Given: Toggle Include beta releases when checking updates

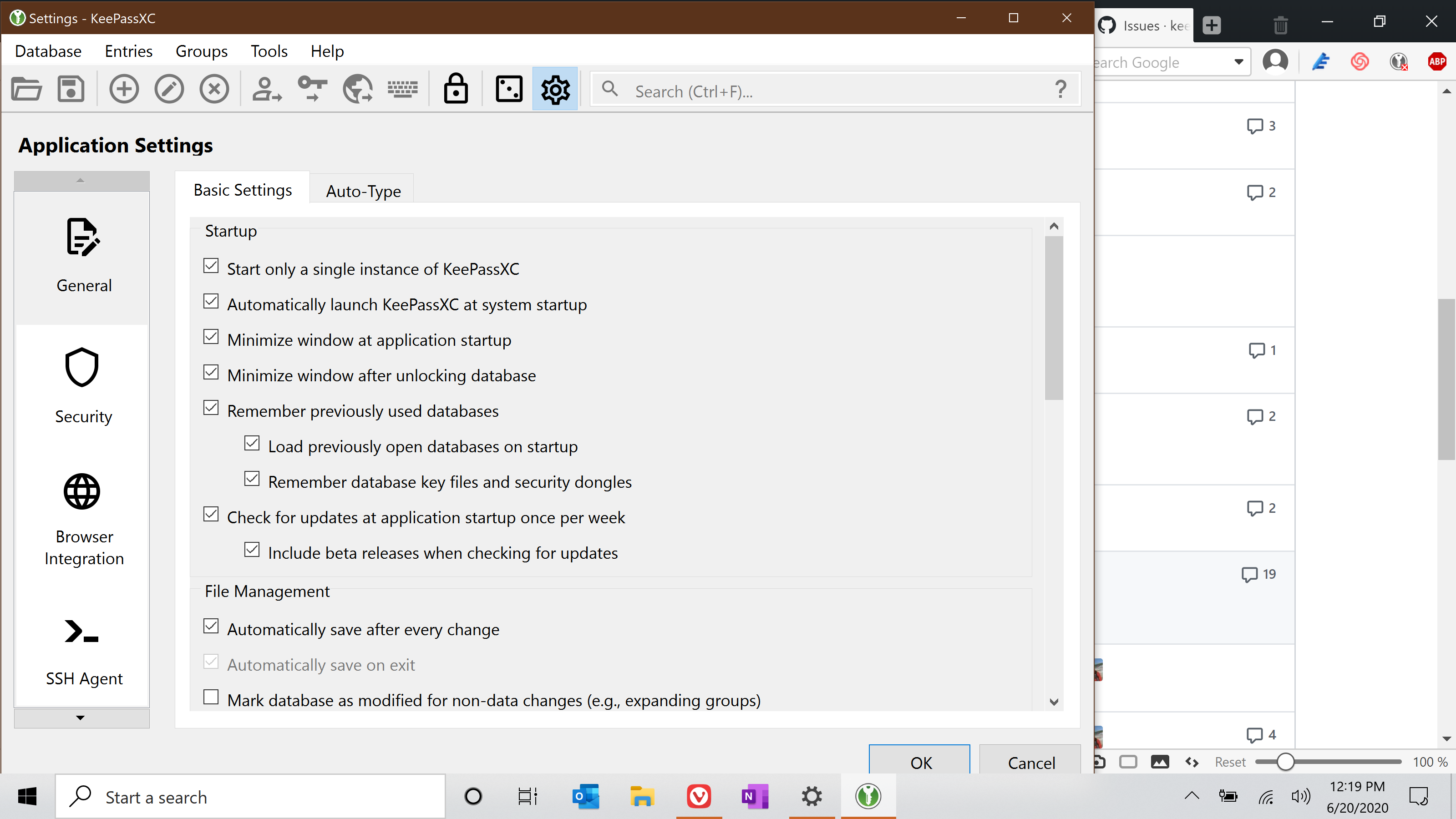Looking at the screenshot, I should pos(252,550).
